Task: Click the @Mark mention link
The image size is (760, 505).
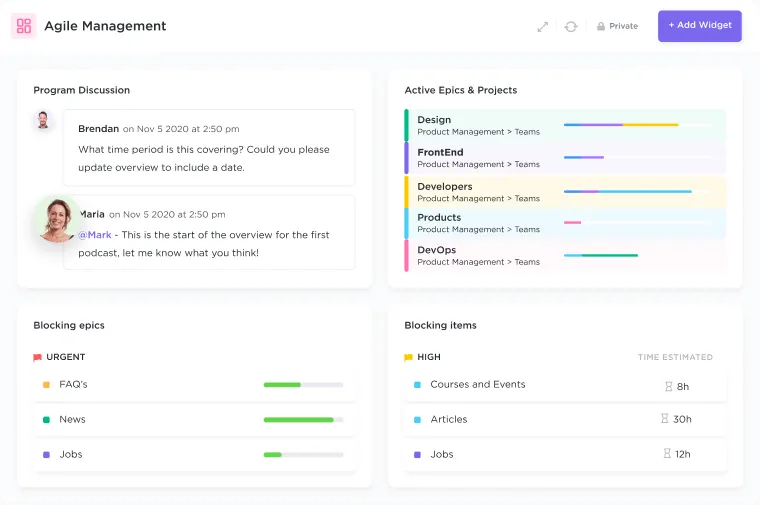Action: click(x=95, y=235)
